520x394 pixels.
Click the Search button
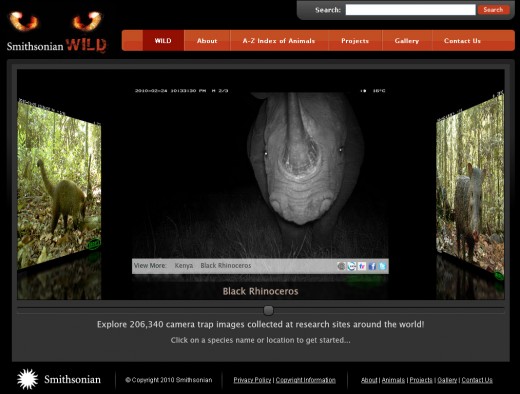[x=493, y=10]
